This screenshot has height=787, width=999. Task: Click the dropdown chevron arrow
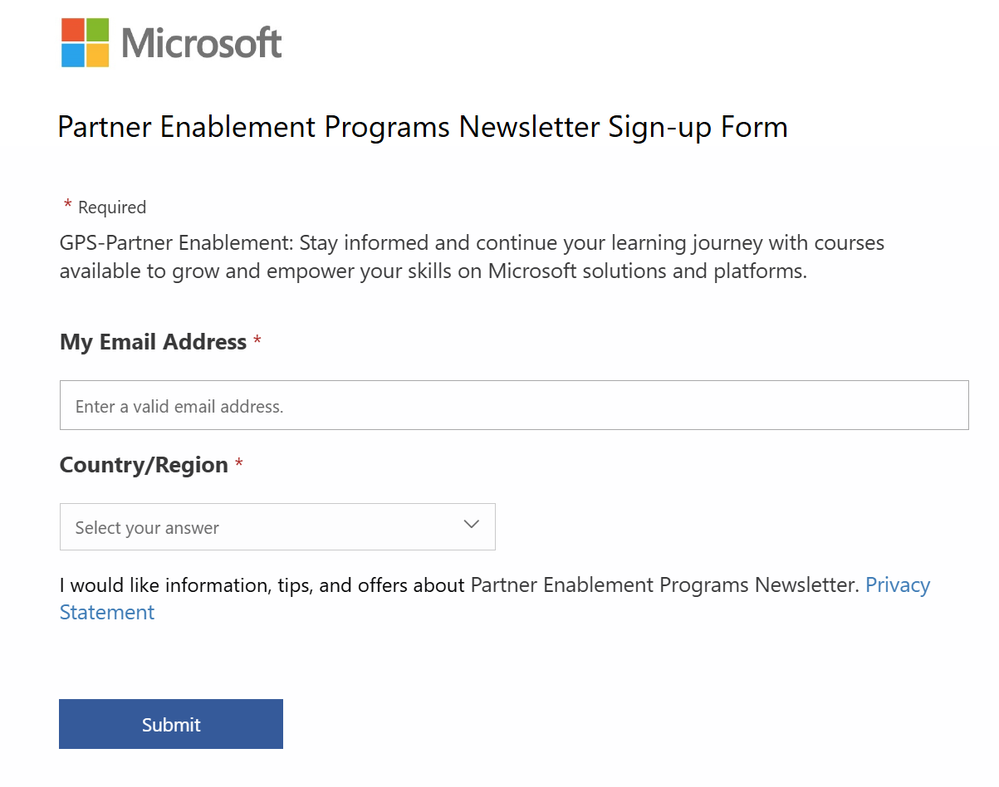(471, 524)
